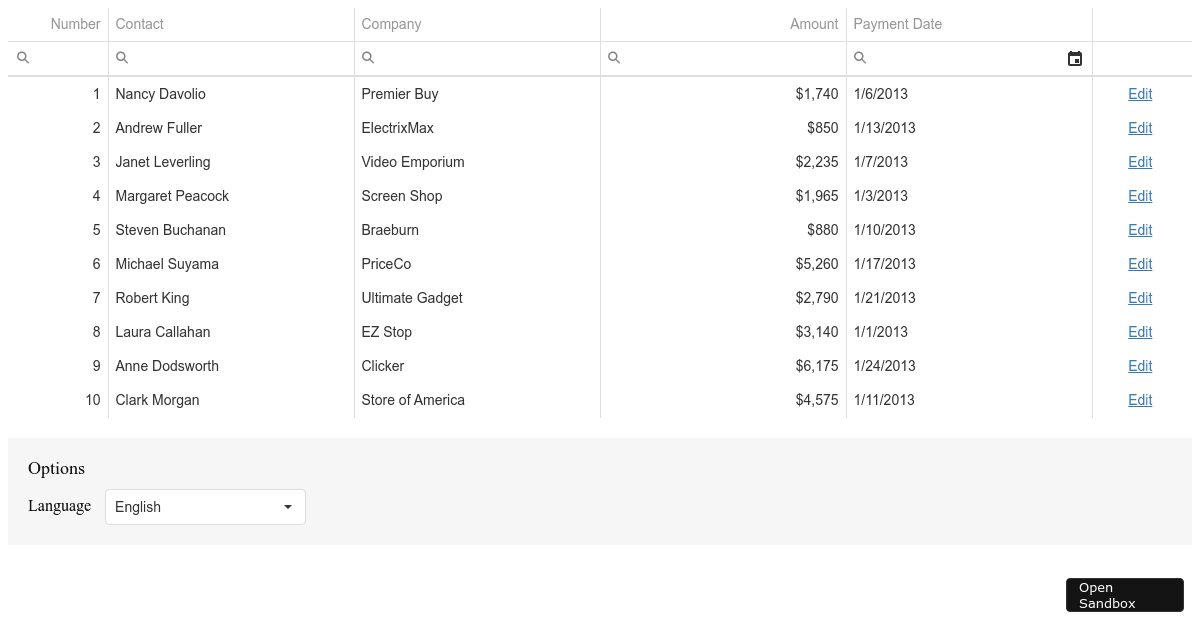Screen dimensions: 1200x630
Task: Sort by the Contact column header
Action: 140,24
